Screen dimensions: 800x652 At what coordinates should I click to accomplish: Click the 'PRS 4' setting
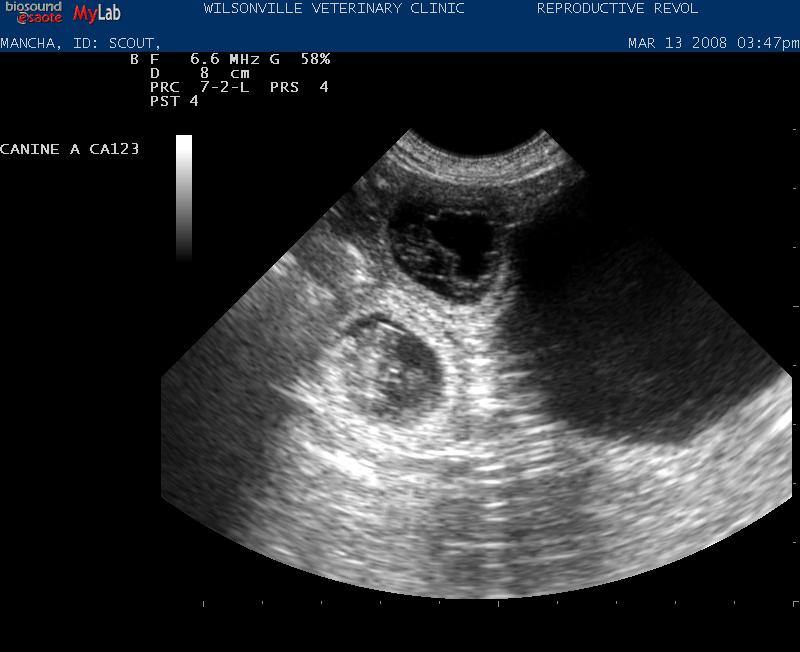coord(299,87)
